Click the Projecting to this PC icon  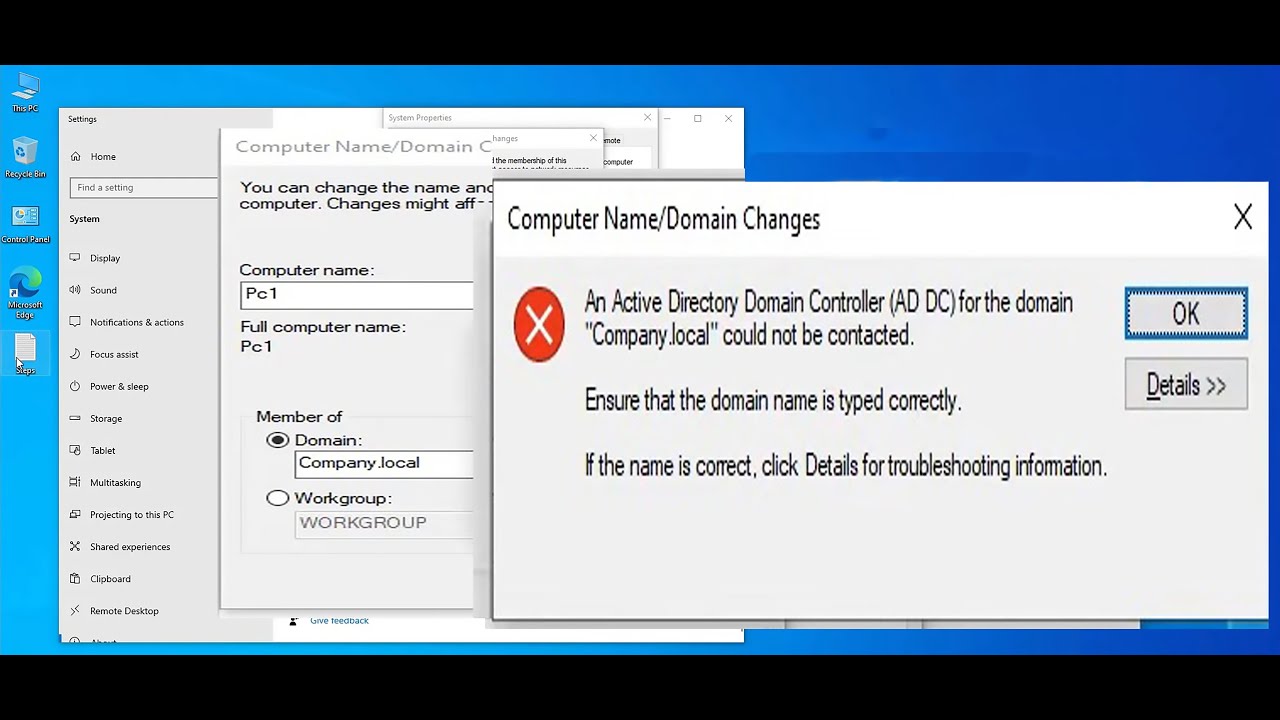pos(75,514)
